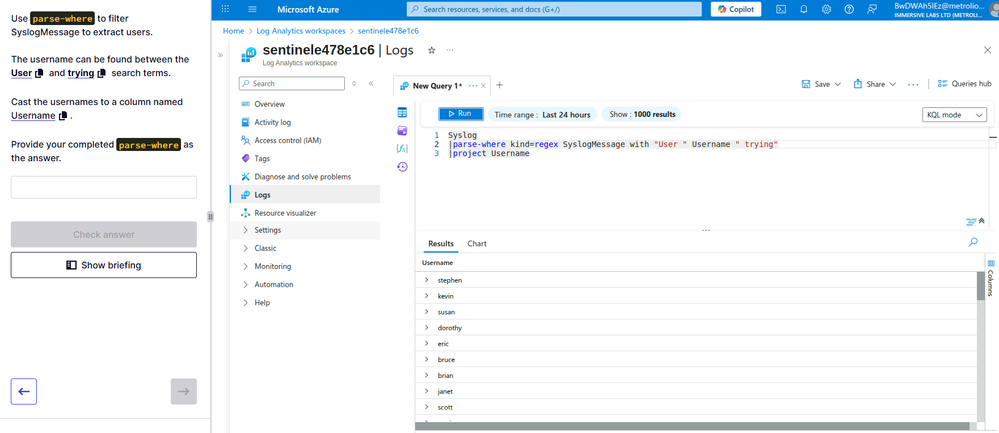Open the Functions fx panel icon

[402, 149]
